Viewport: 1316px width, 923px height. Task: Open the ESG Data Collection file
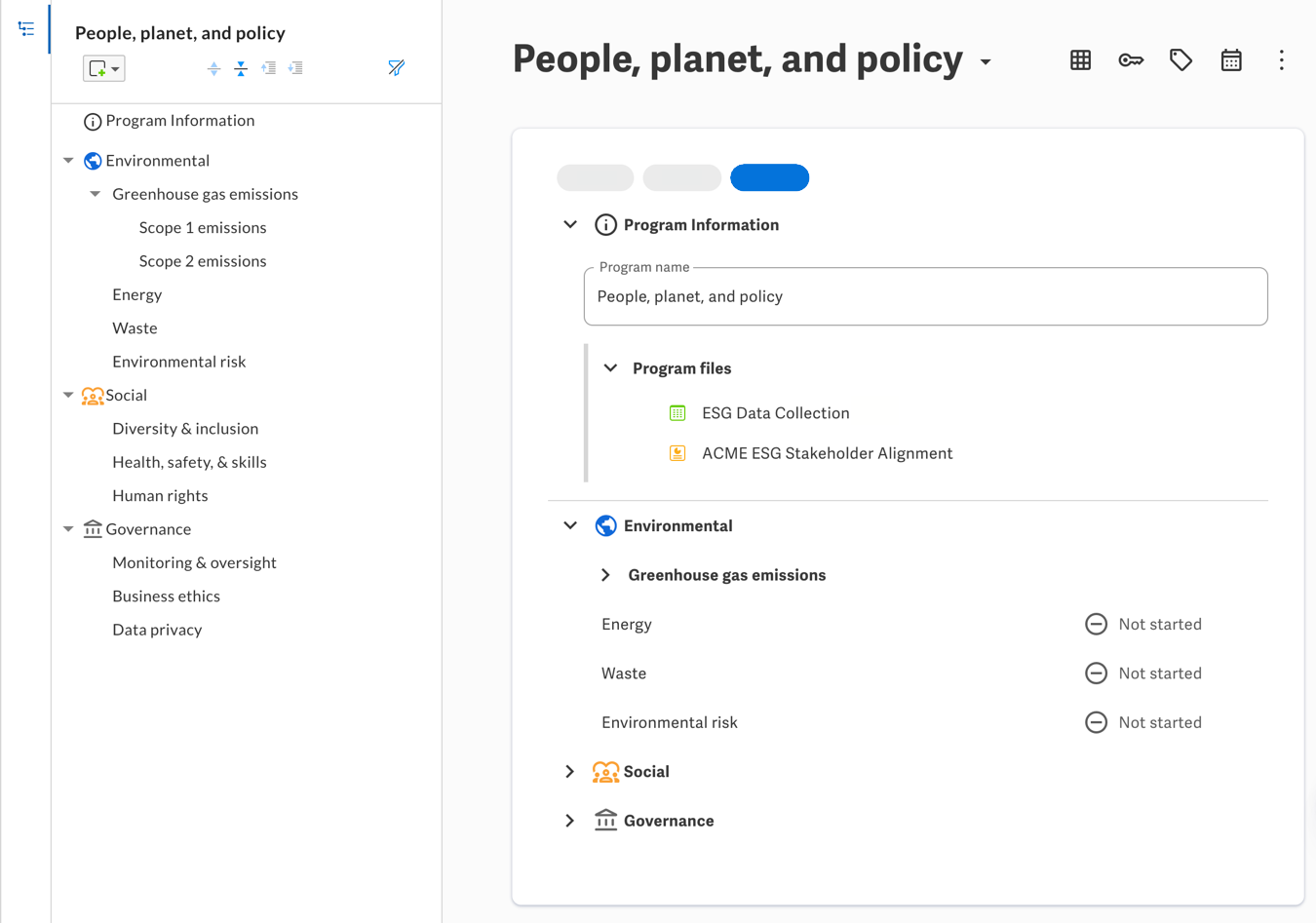(x=775, y=413)
